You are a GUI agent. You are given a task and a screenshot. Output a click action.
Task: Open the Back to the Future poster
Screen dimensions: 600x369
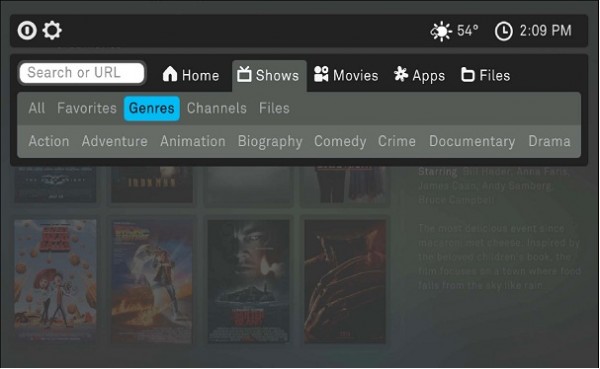coord(152,281)
